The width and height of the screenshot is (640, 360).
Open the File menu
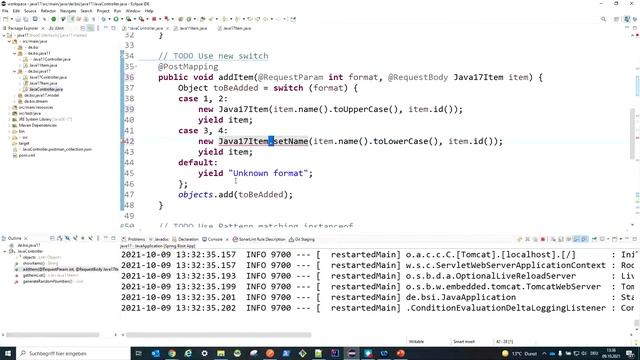[5, 11]
